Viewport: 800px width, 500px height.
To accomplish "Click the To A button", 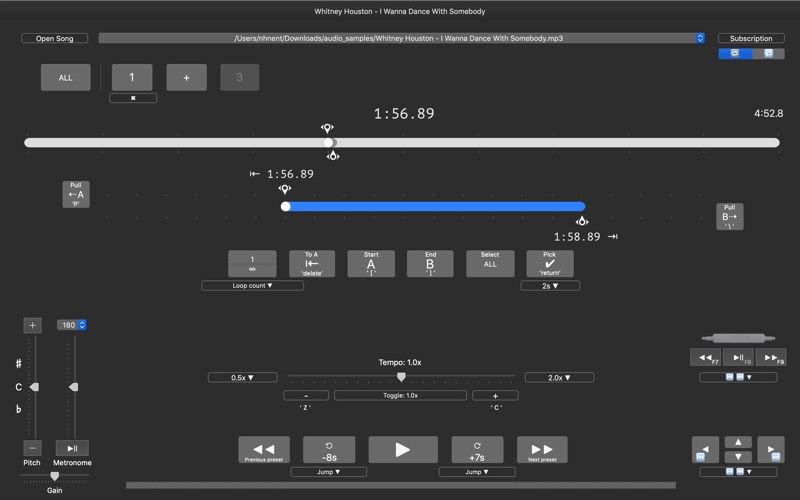I will coord(312,264).
